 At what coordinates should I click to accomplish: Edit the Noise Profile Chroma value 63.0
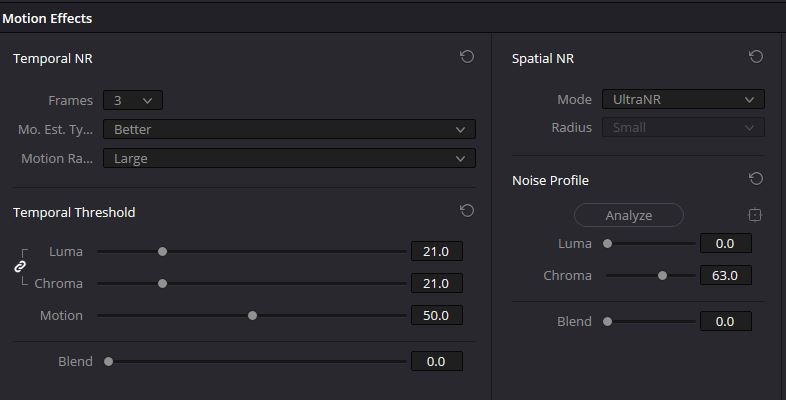click(x=725, y=275)
